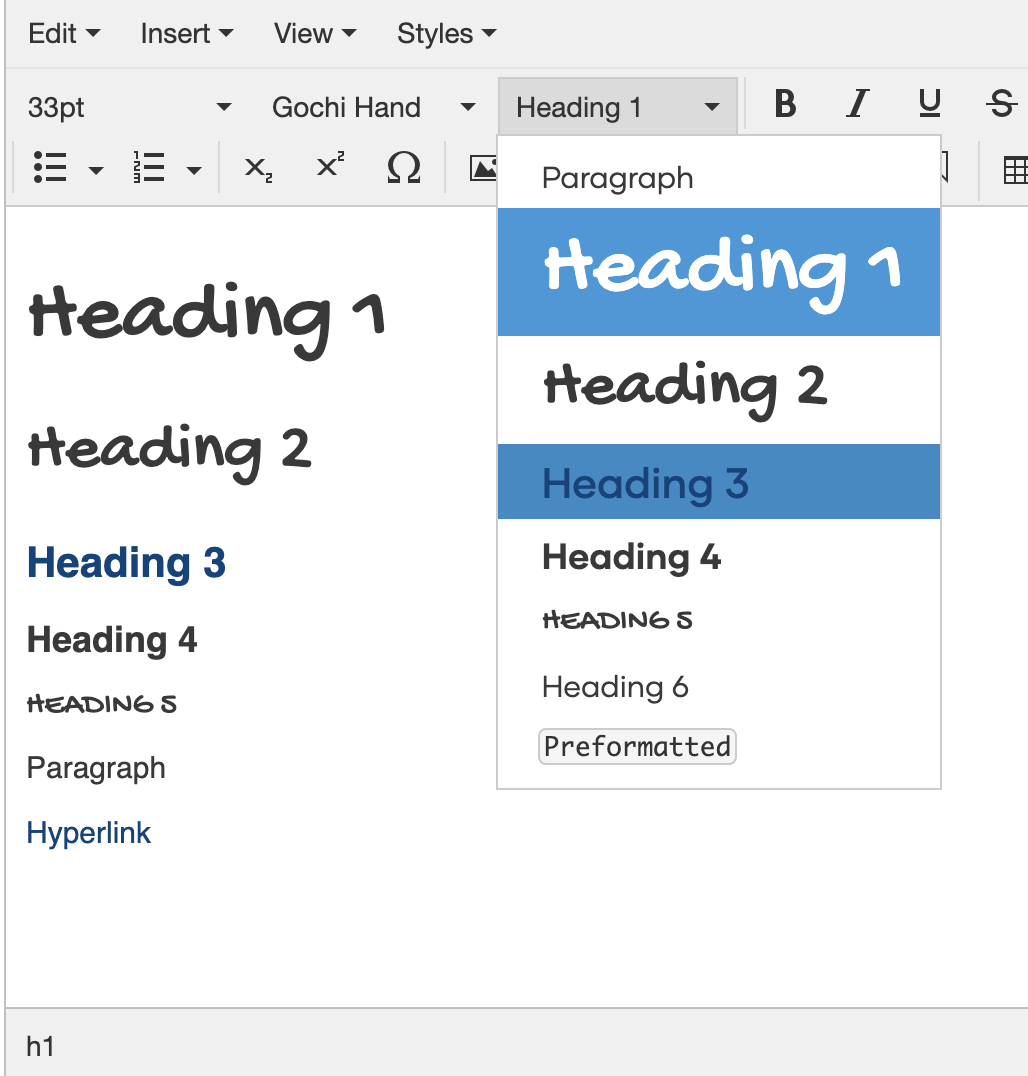Toggle Strikethrough formatting
The width and height of the screenshot is (1028, 1076).
(1001, 104)
